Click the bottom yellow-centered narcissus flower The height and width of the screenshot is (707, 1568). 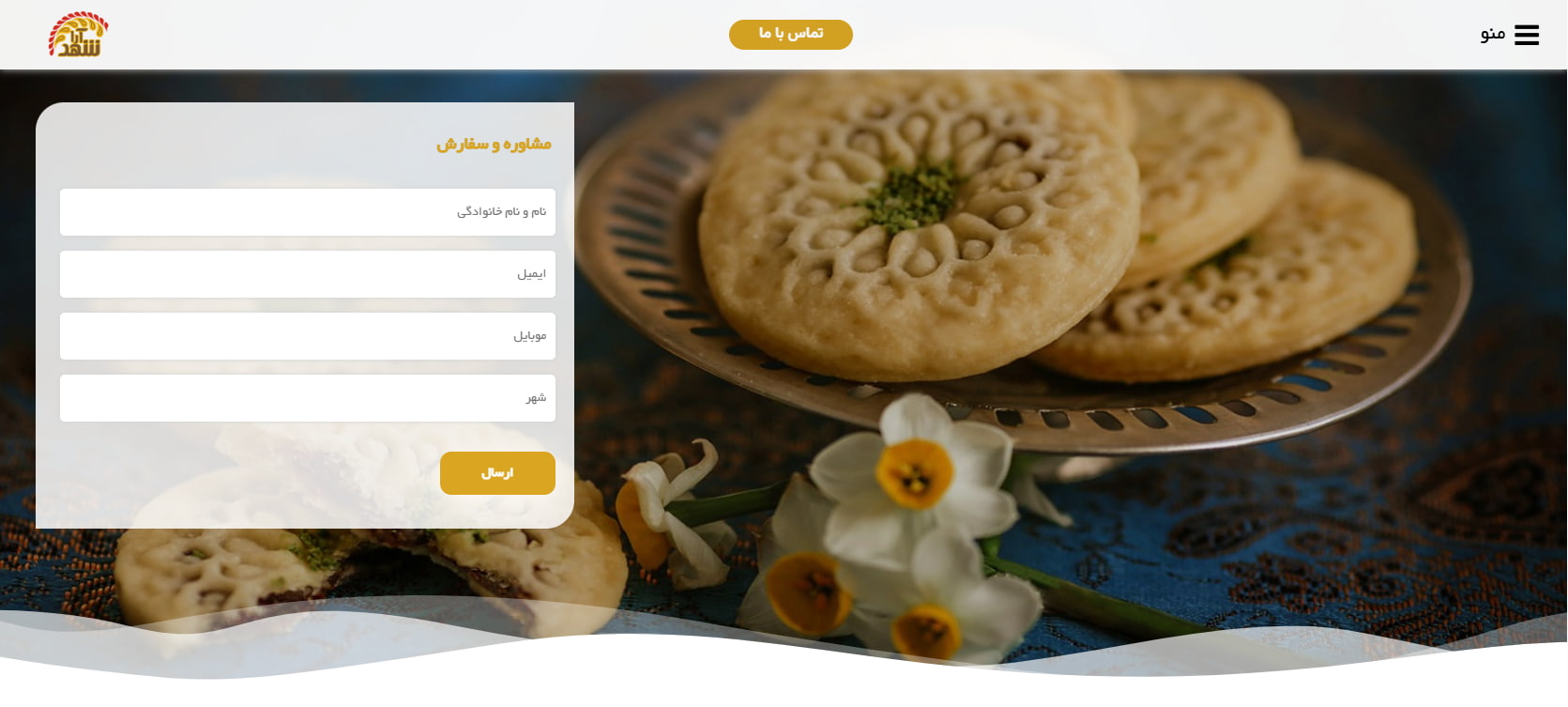[x=925, y=629]
